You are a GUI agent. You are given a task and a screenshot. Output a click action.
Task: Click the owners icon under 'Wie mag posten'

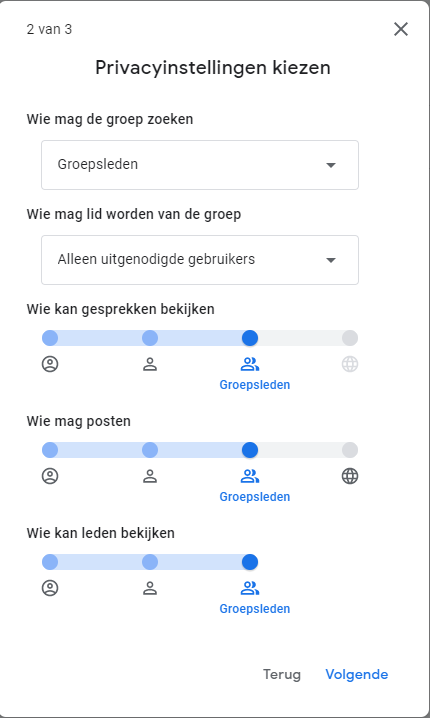tap(50, 477)
